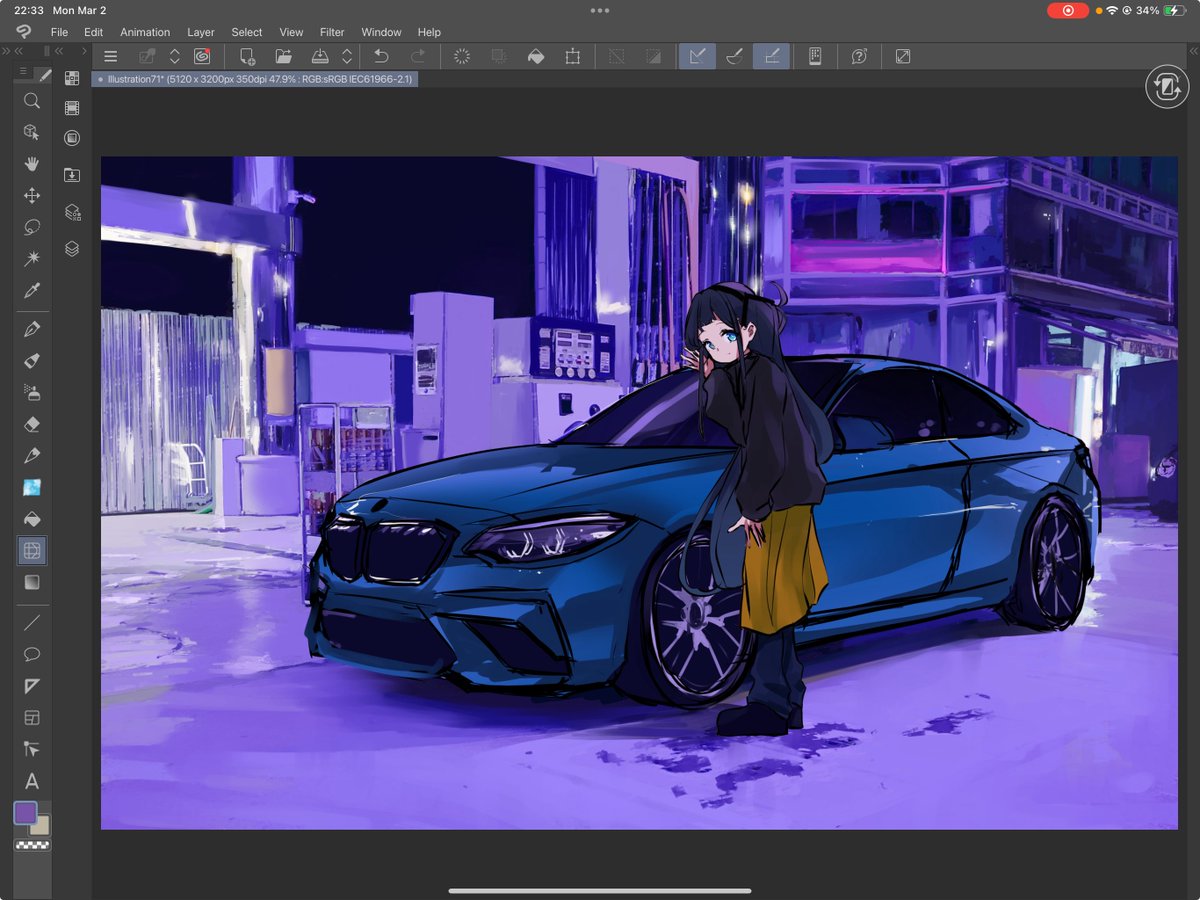
Task: Open Clip Studio launcher from command bar
Action: [x=202, y=57]
